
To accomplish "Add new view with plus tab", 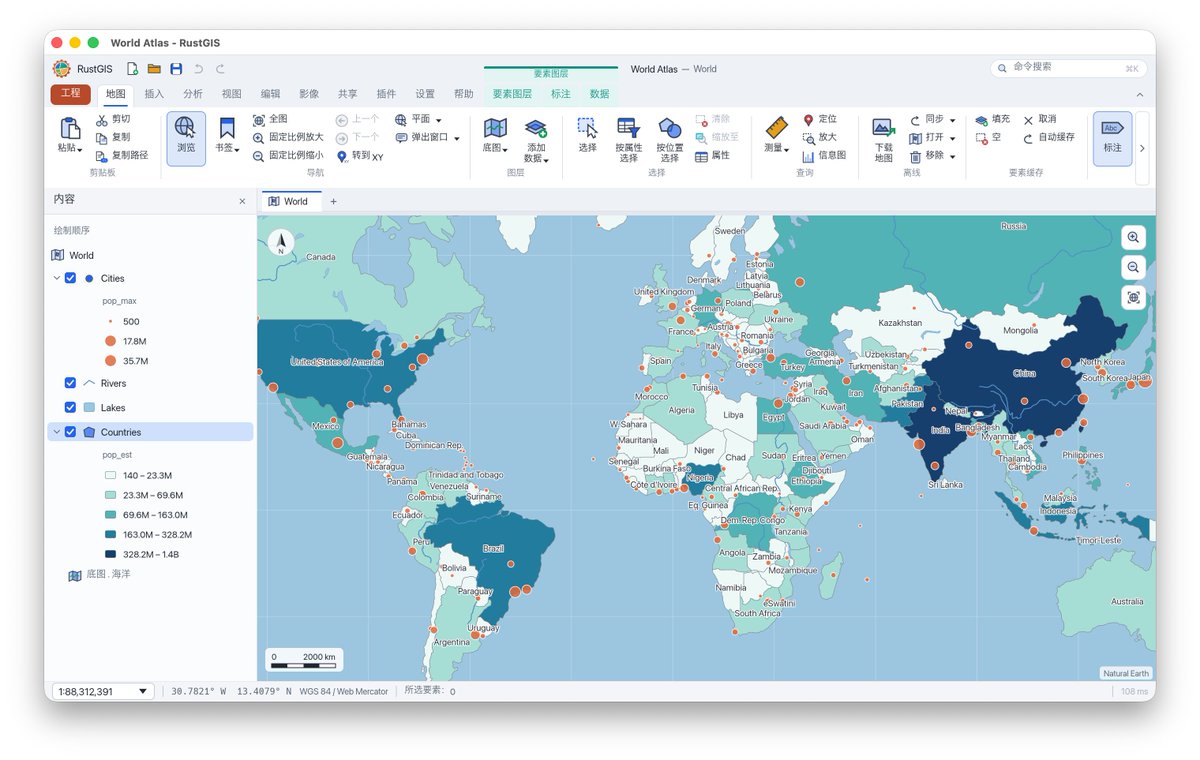I will 334,201.
